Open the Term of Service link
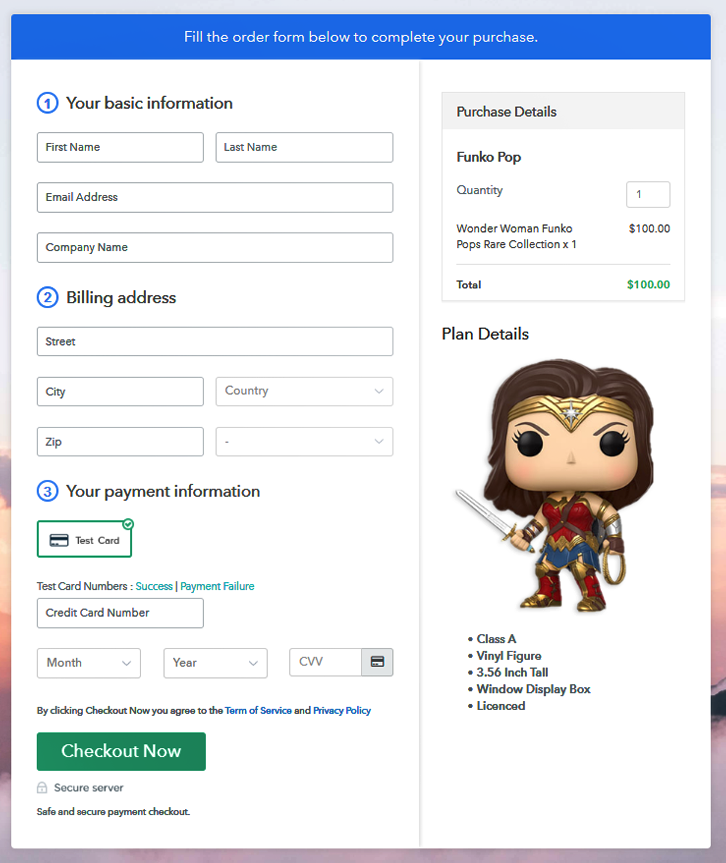The image size is (726, 863). pos(258,711)
